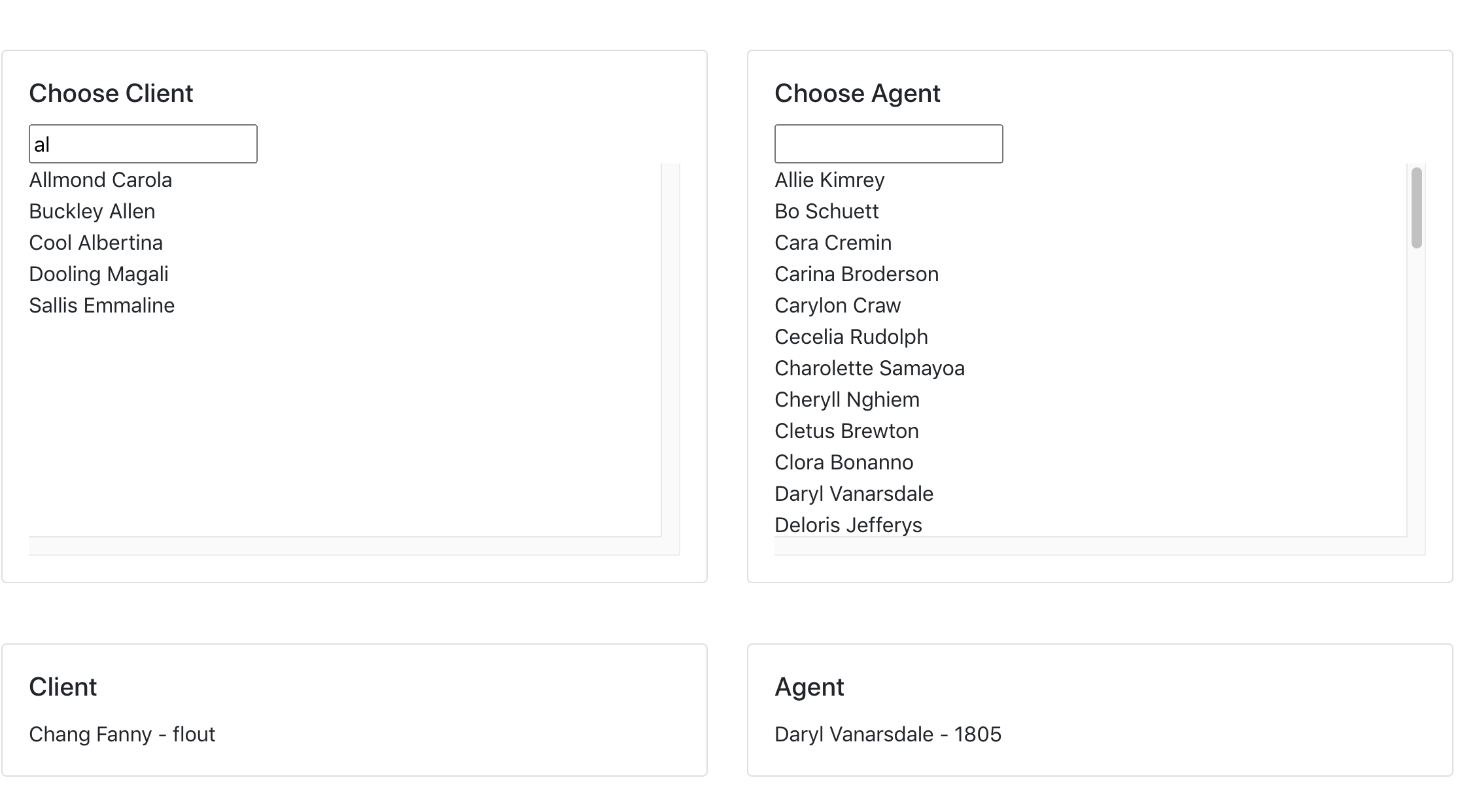Click the Choose Agent search field
The height and width of the screenshot is (812, 1477).
tap(888, 144)
